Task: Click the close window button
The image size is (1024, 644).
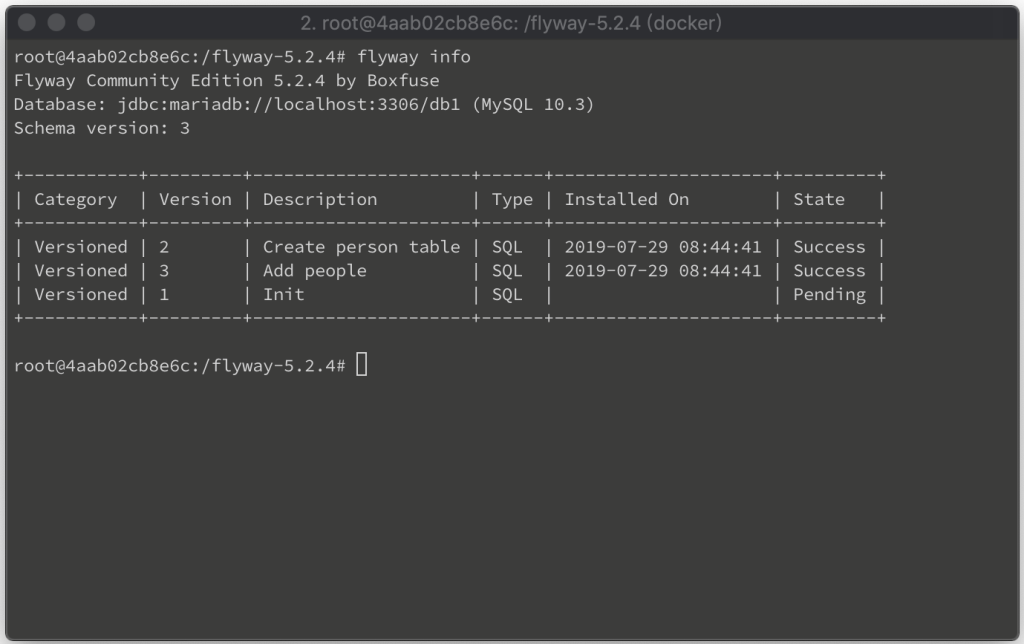Action: 27,23
